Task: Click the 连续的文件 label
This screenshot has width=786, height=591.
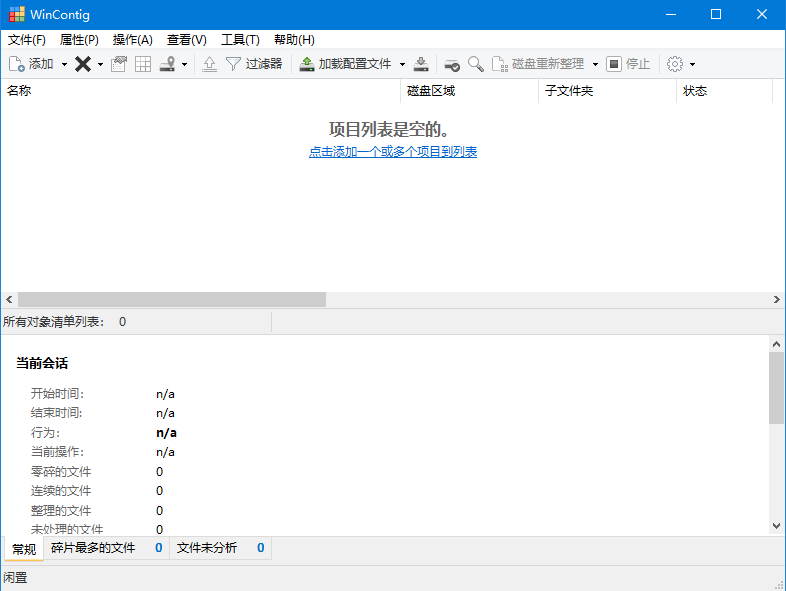Action: (x=61, y=491)
